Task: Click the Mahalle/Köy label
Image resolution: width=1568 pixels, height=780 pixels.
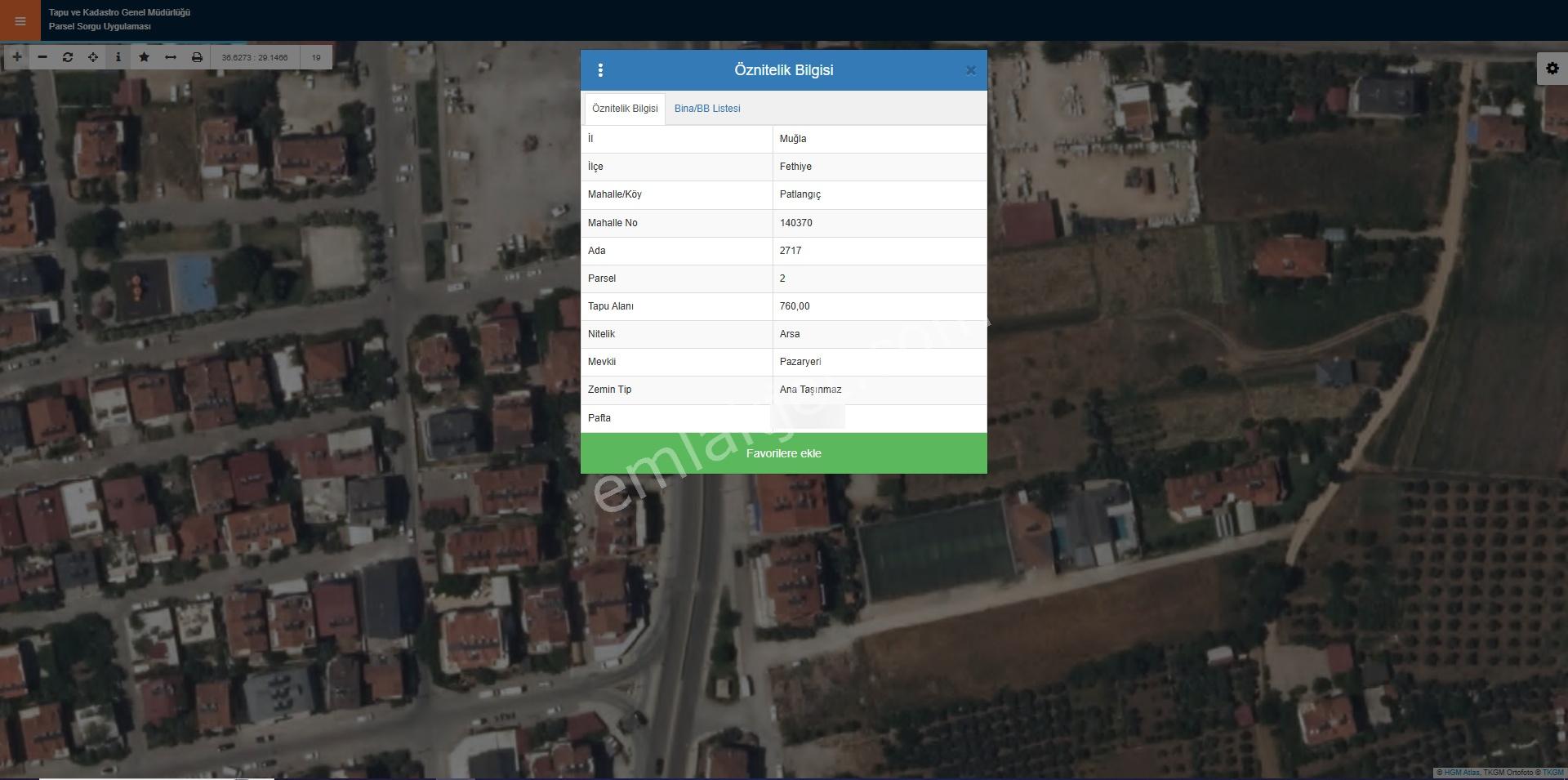Action: [x=615, y=194]
